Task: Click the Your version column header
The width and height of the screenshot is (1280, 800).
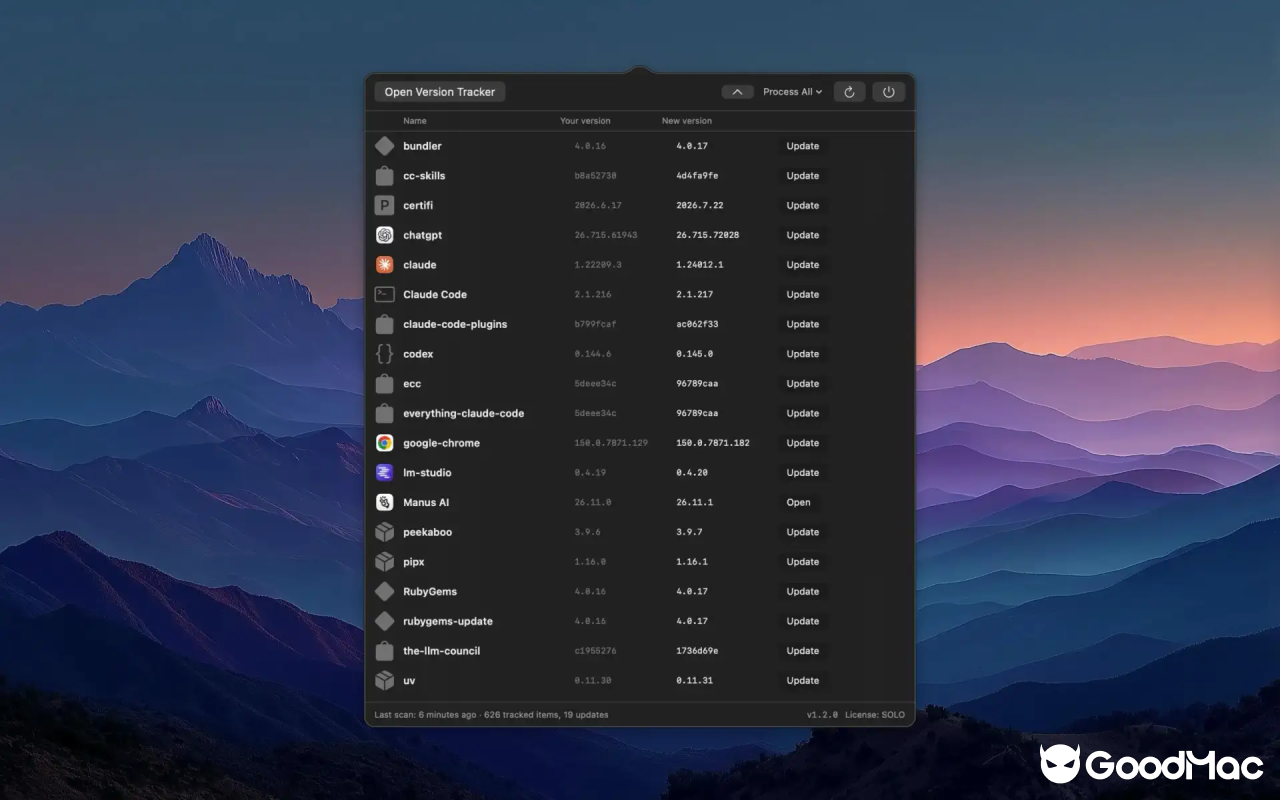Action: [585, 121]
